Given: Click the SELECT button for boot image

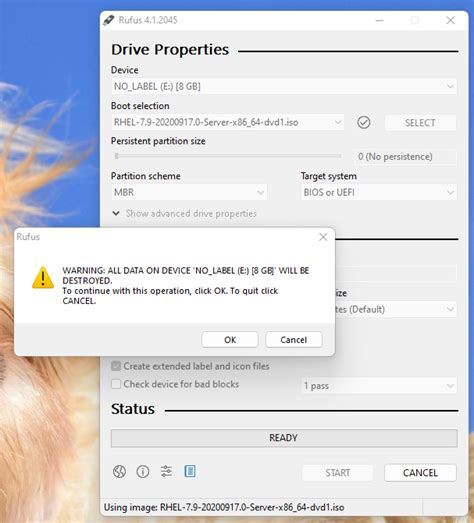Looking at the screenshot, I should pos(420,123).
